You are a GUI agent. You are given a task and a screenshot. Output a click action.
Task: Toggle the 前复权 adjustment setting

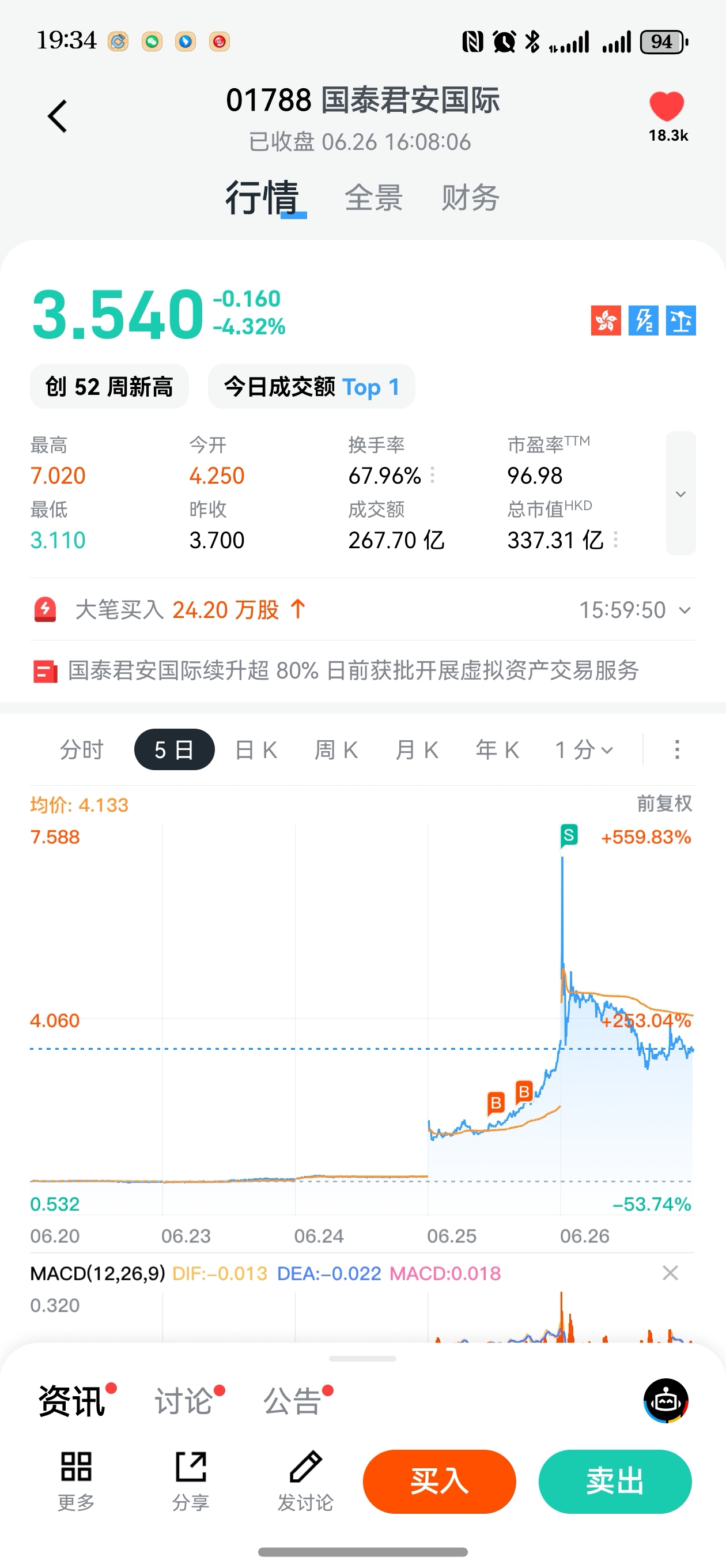[664, 804]
